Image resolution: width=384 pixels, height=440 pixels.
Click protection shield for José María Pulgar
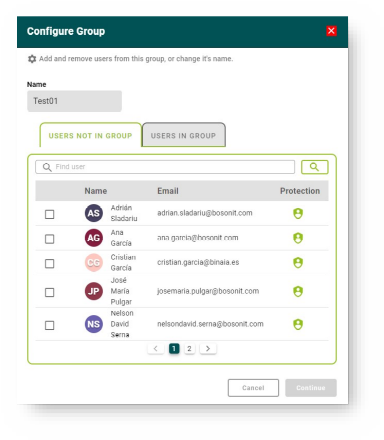(x=298, y=291)
